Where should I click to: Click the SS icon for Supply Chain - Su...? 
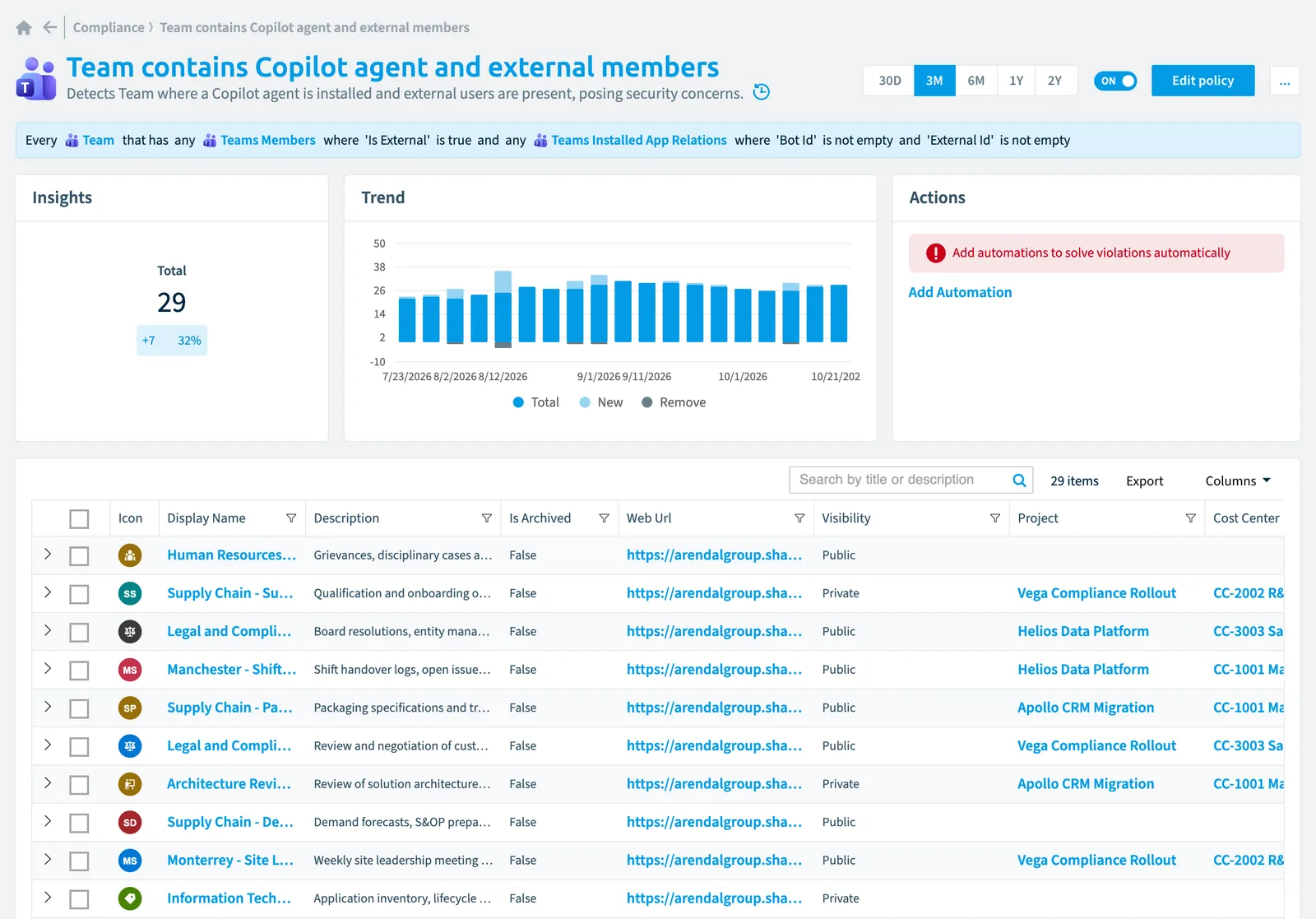(x=130, y=593)
